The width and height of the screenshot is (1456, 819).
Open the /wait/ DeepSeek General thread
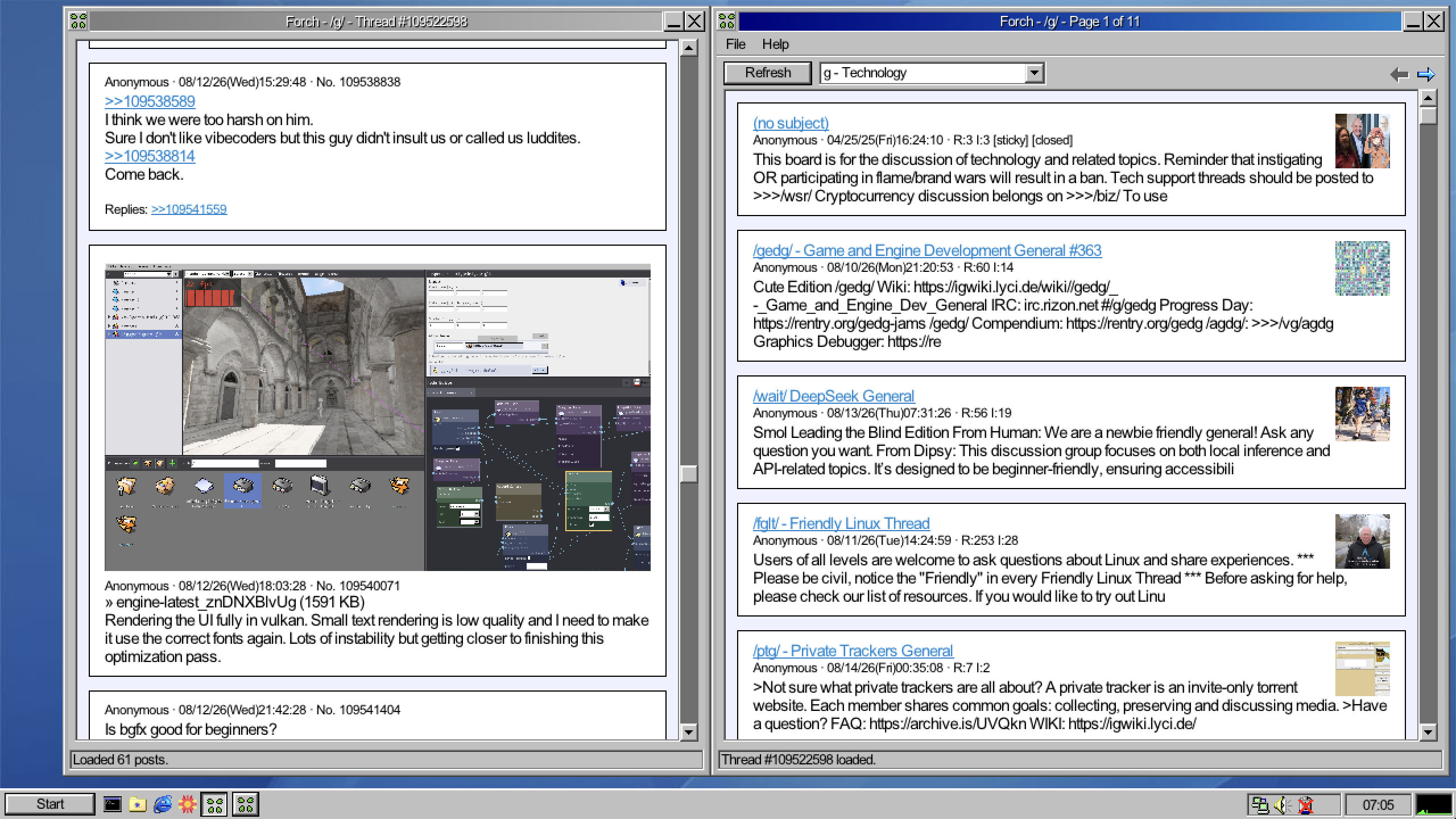(x=834, y=396)
